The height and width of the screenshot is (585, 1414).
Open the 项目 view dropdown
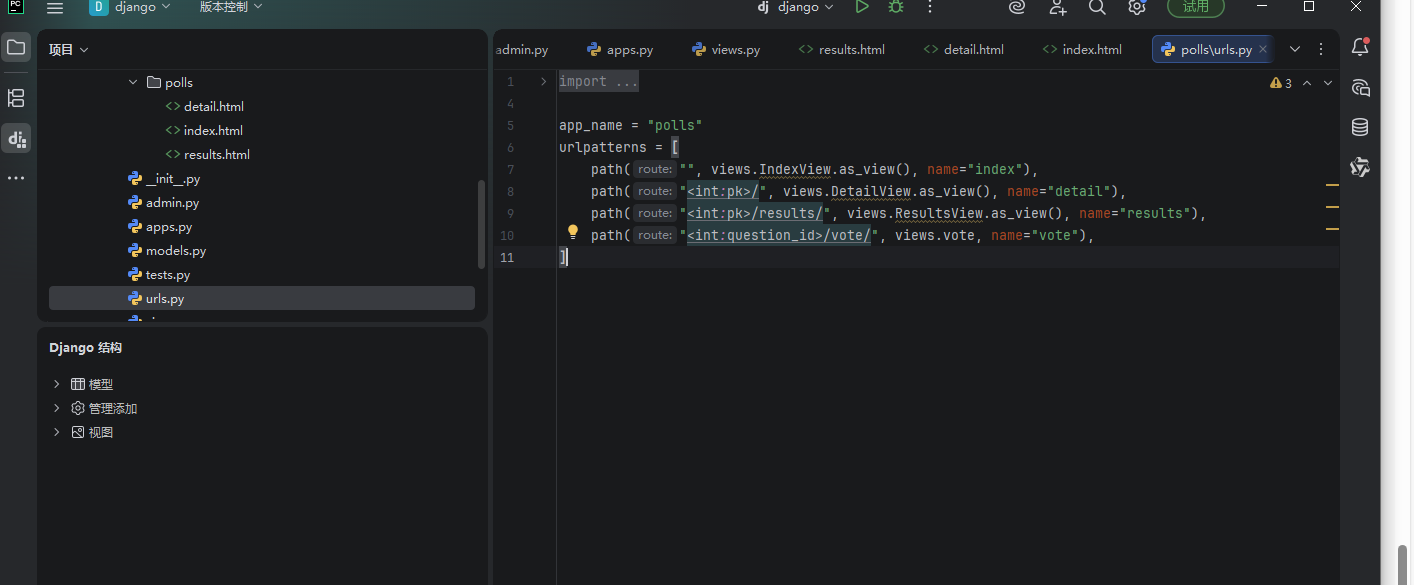tap(69, 49)
